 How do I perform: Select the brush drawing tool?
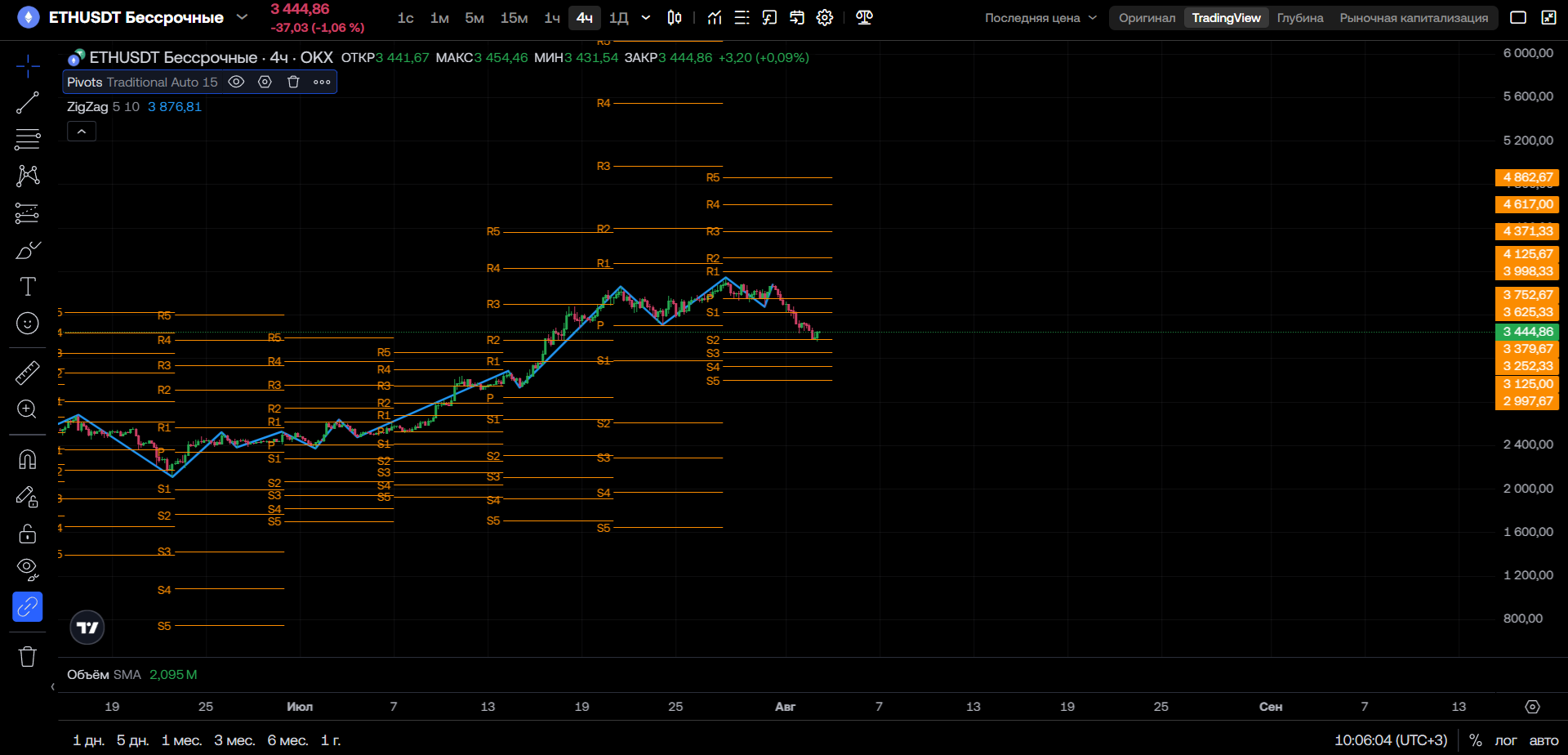28,250
